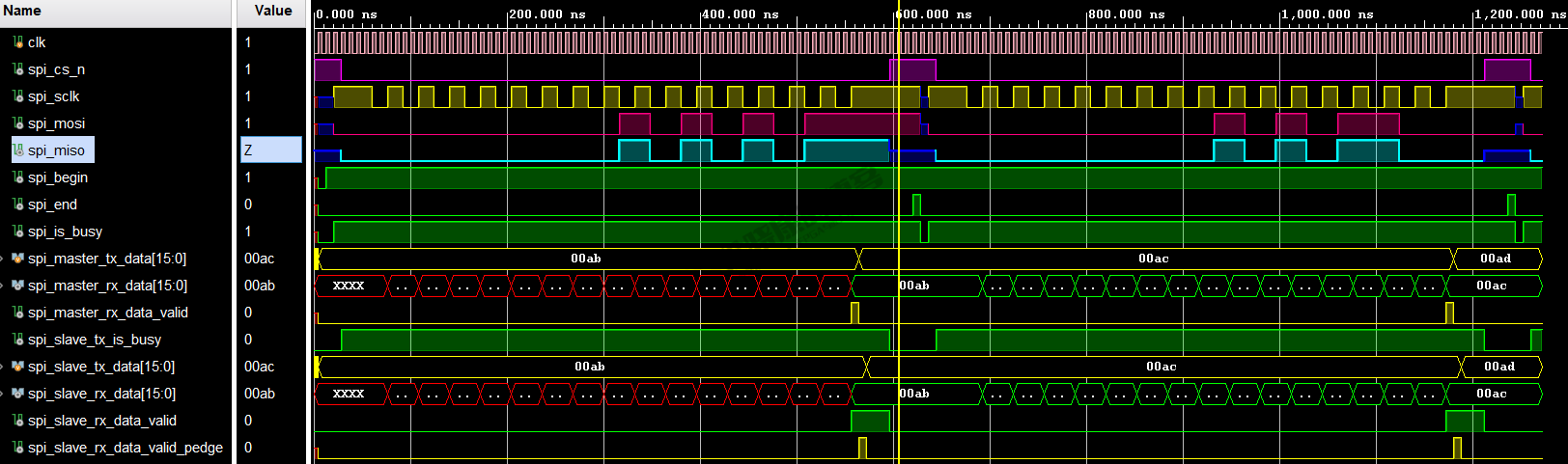Click the 1,000.000 ns ruler mark
The width and height of the screenshot is (1568, 464).
click(1327, 14)
